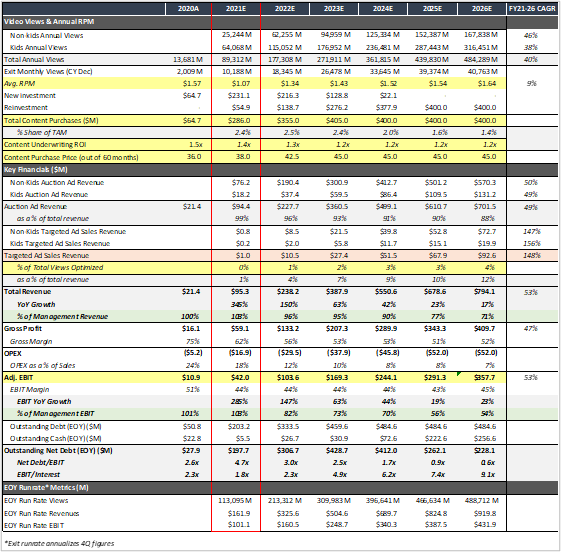This screenshot has height=552, width=561.
Task: Select the 2022E column header
Action: (x=285, y=9)
